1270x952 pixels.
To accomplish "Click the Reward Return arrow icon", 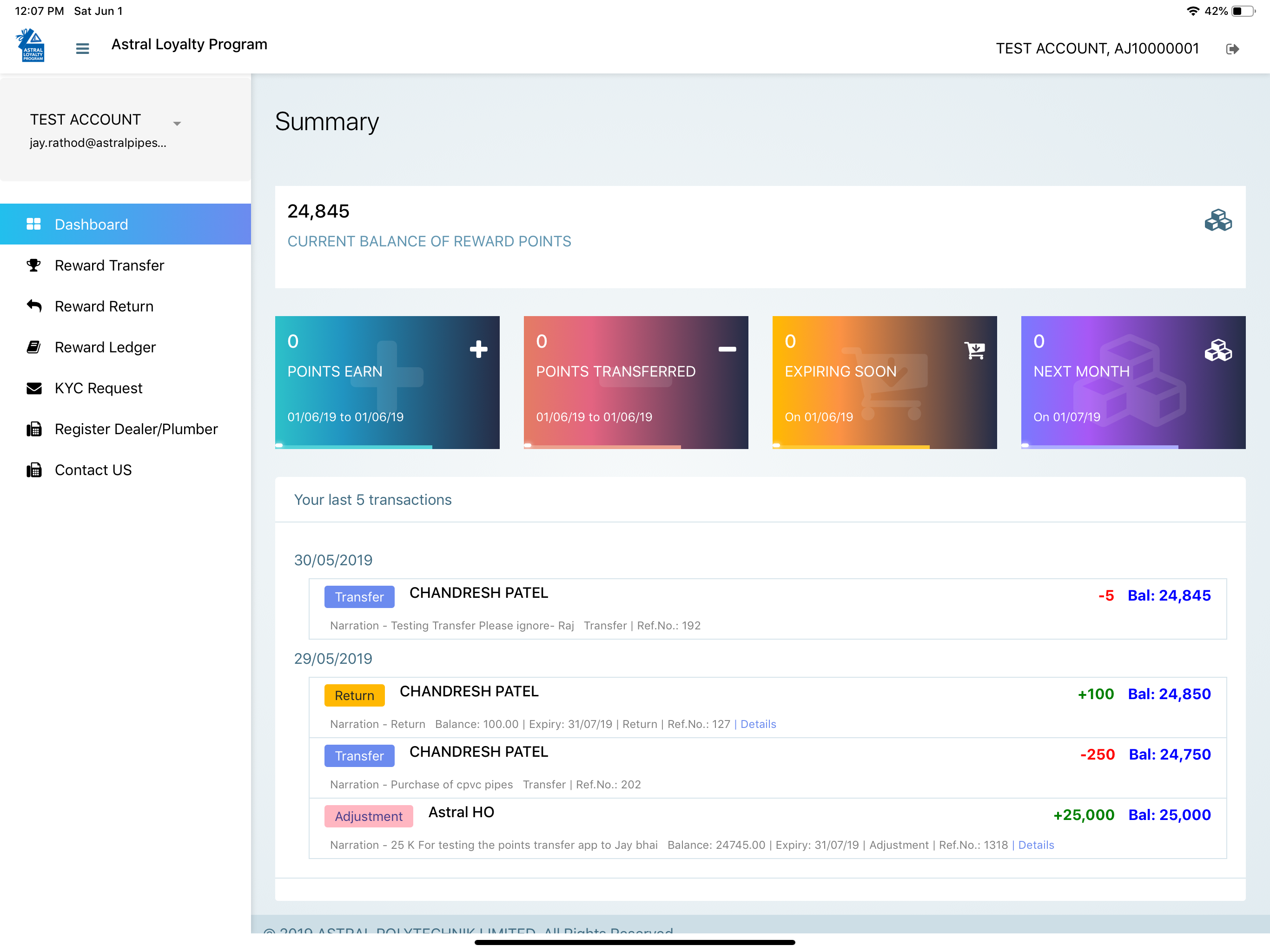I will point(34,306).
